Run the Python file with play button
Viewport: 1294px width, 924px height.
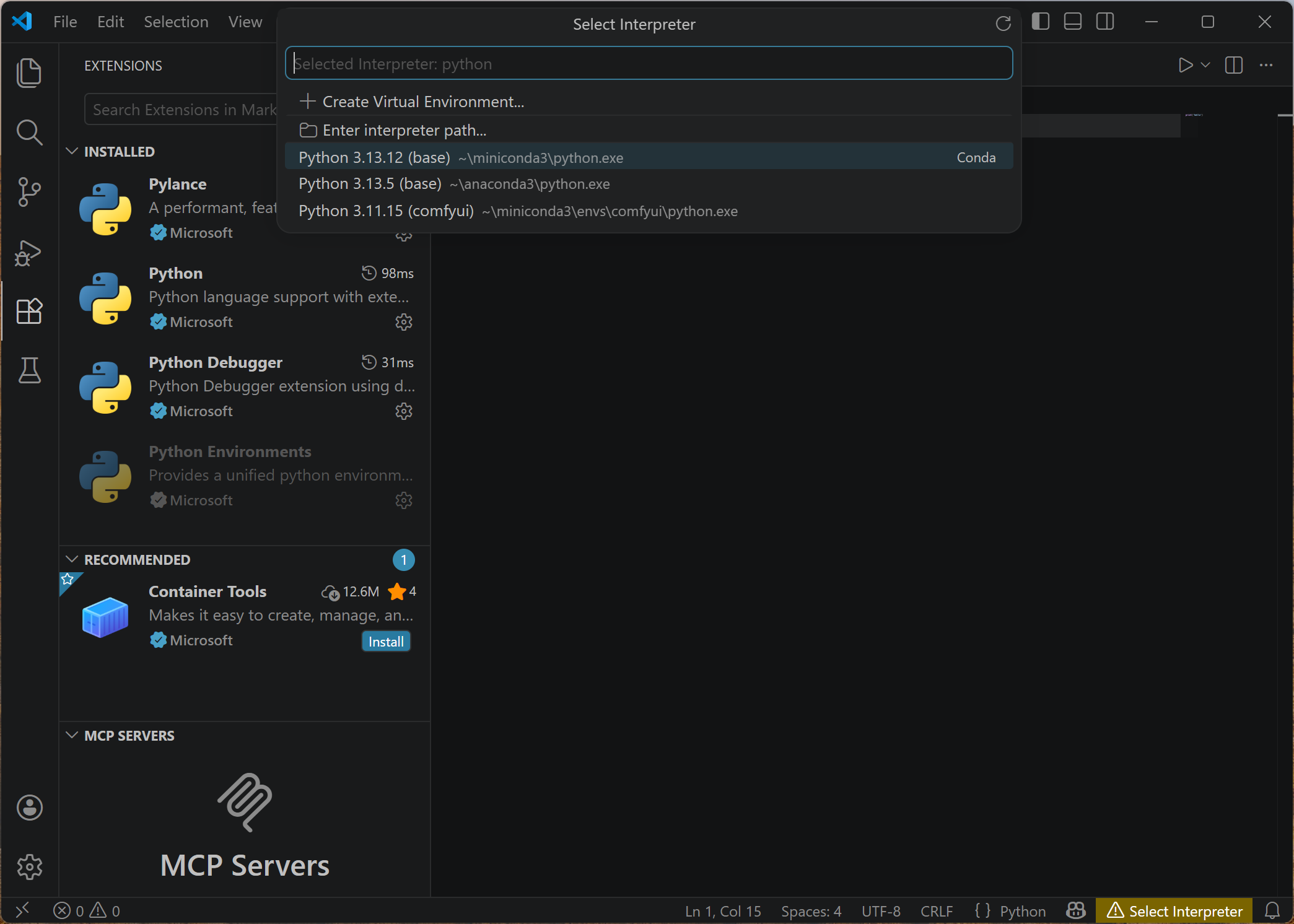tap(1185, 65)
